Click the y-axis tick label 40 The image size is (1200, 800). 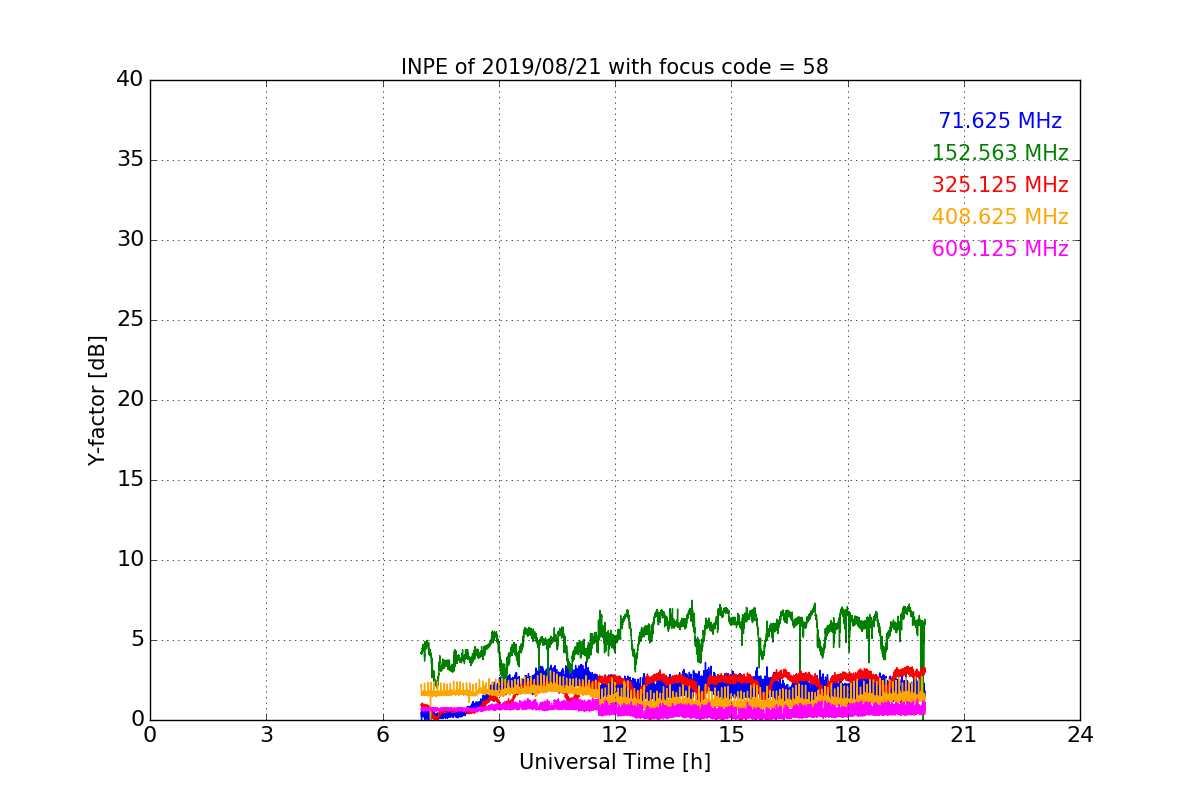point(130,80)
